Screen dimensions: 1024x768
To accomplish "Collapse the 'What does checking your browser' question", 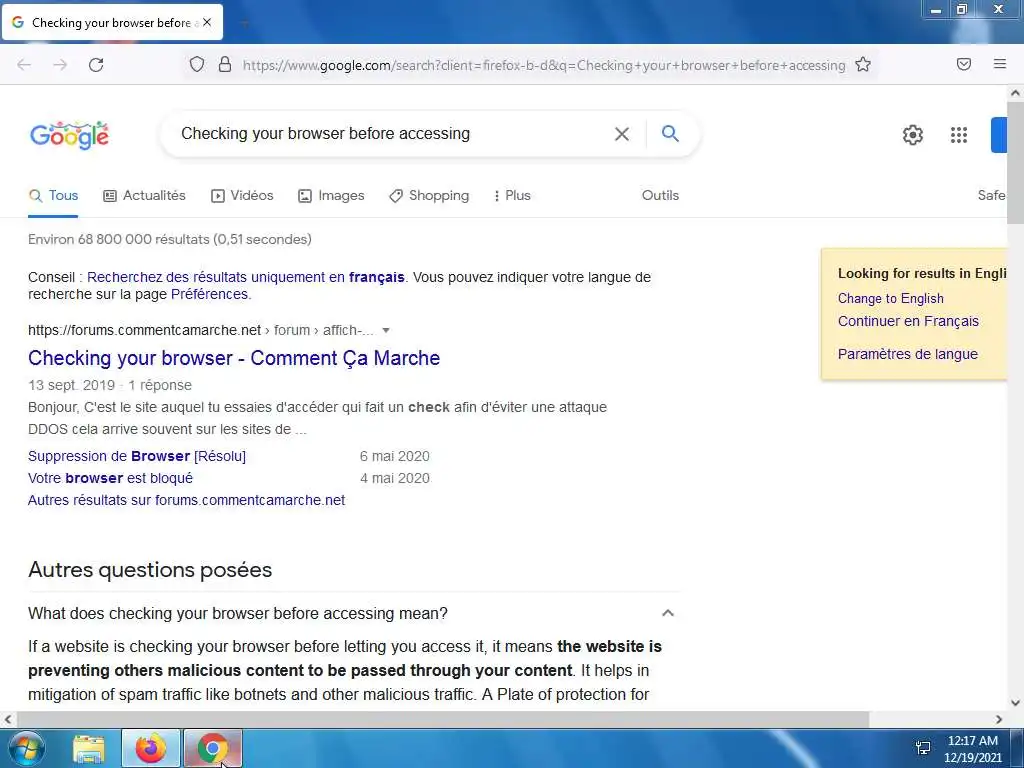I will pyautogui.click(x=667, y=613).
